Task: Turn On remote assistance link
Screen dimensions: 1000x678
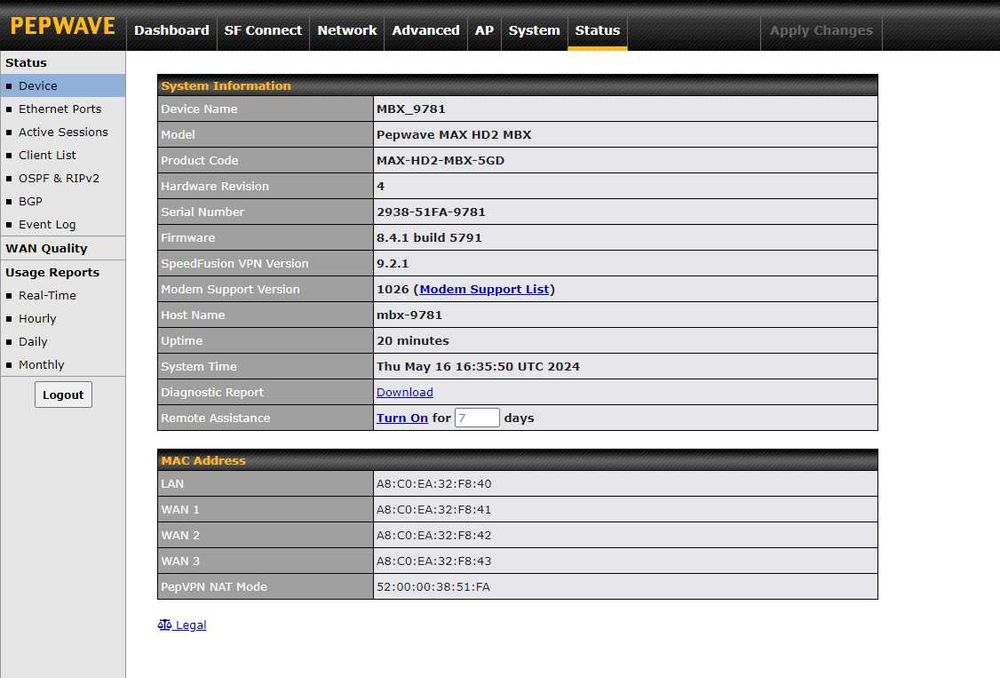Action: pos(402,418)
